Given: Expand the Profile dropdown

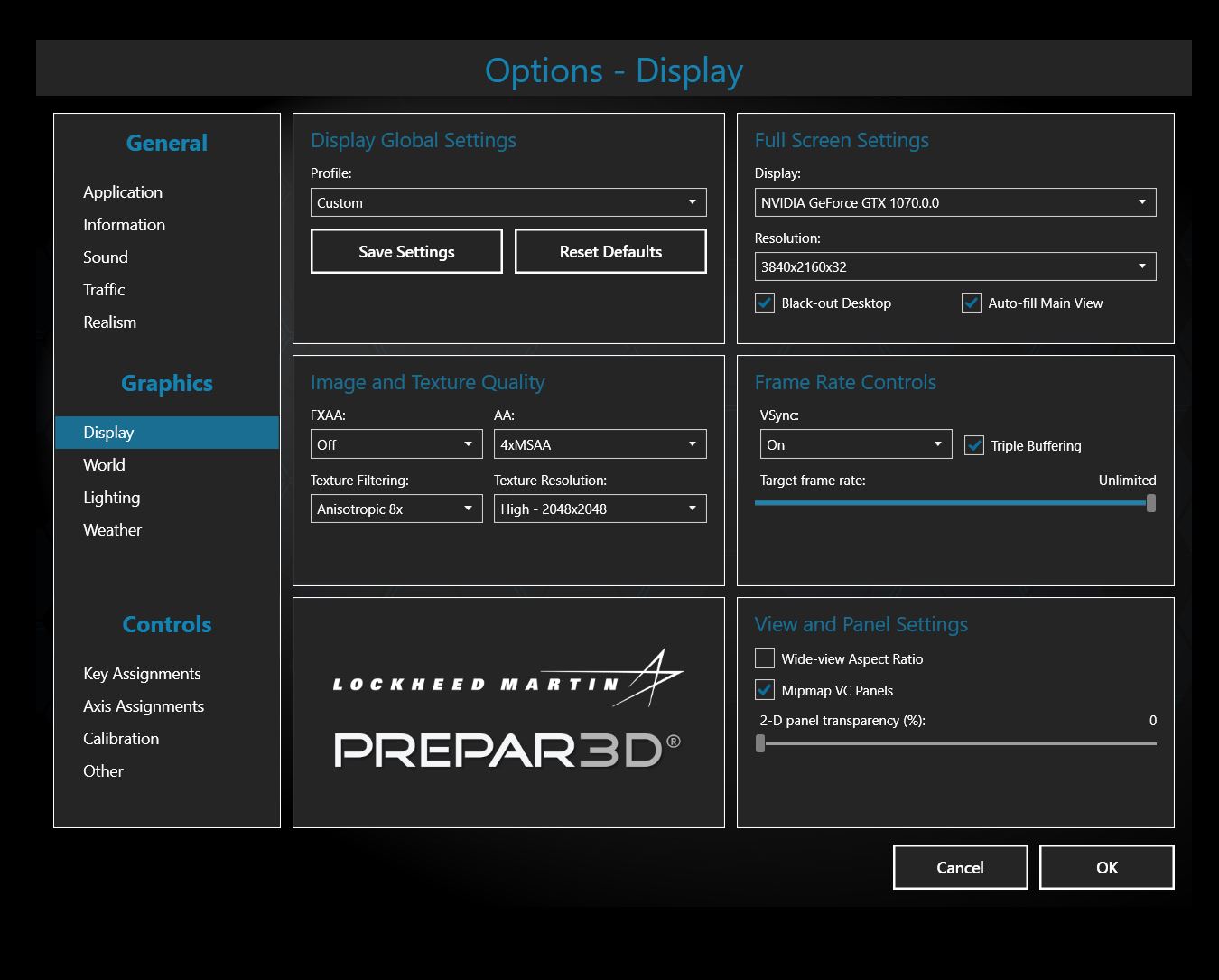Looking at the screenshot, I should pyautogui.click(x=508, y=202).
